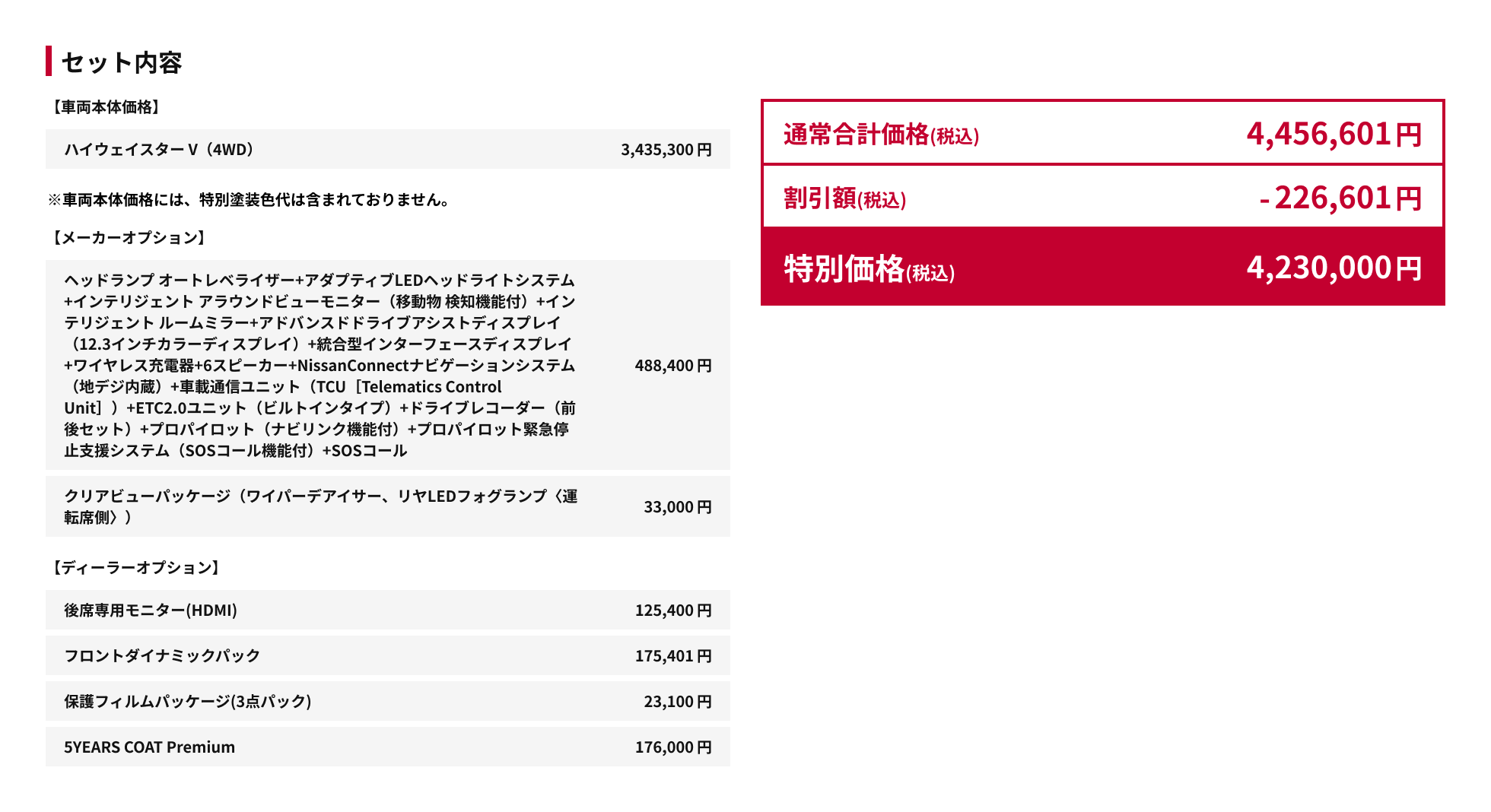Click the 通常合計価格 4,456,601円 box
The height and width of the screenshot is (812, 1491).
click(1102, 134)
